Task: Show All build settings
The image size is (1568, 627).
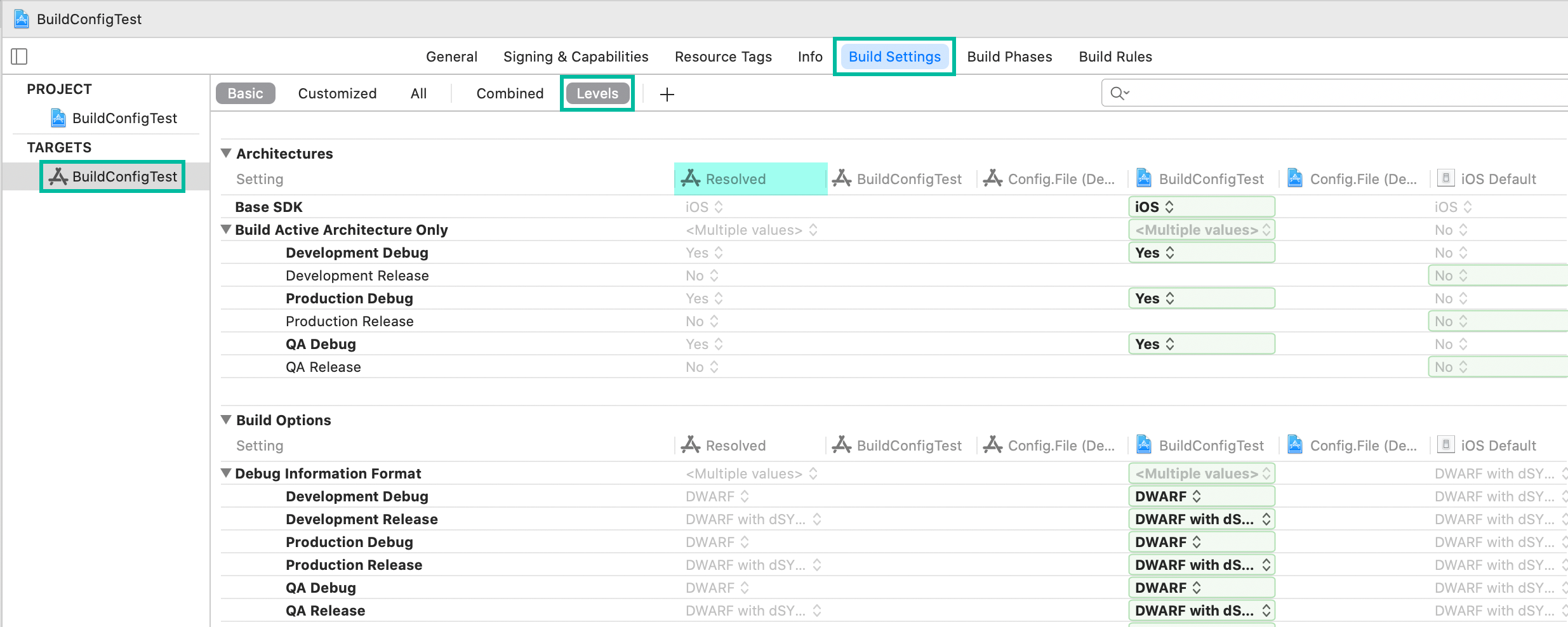Action: (x=418, y=93)
